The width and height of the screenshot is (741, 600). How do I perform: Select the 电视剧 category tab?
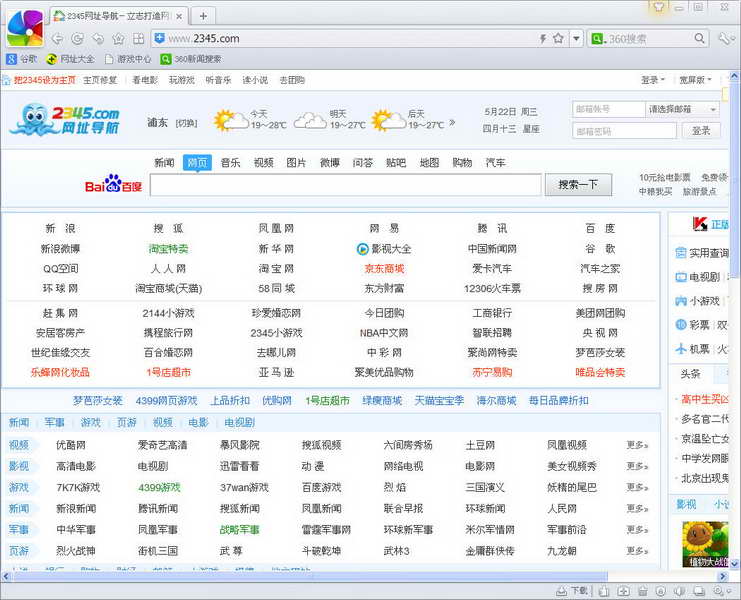[240, 422]
